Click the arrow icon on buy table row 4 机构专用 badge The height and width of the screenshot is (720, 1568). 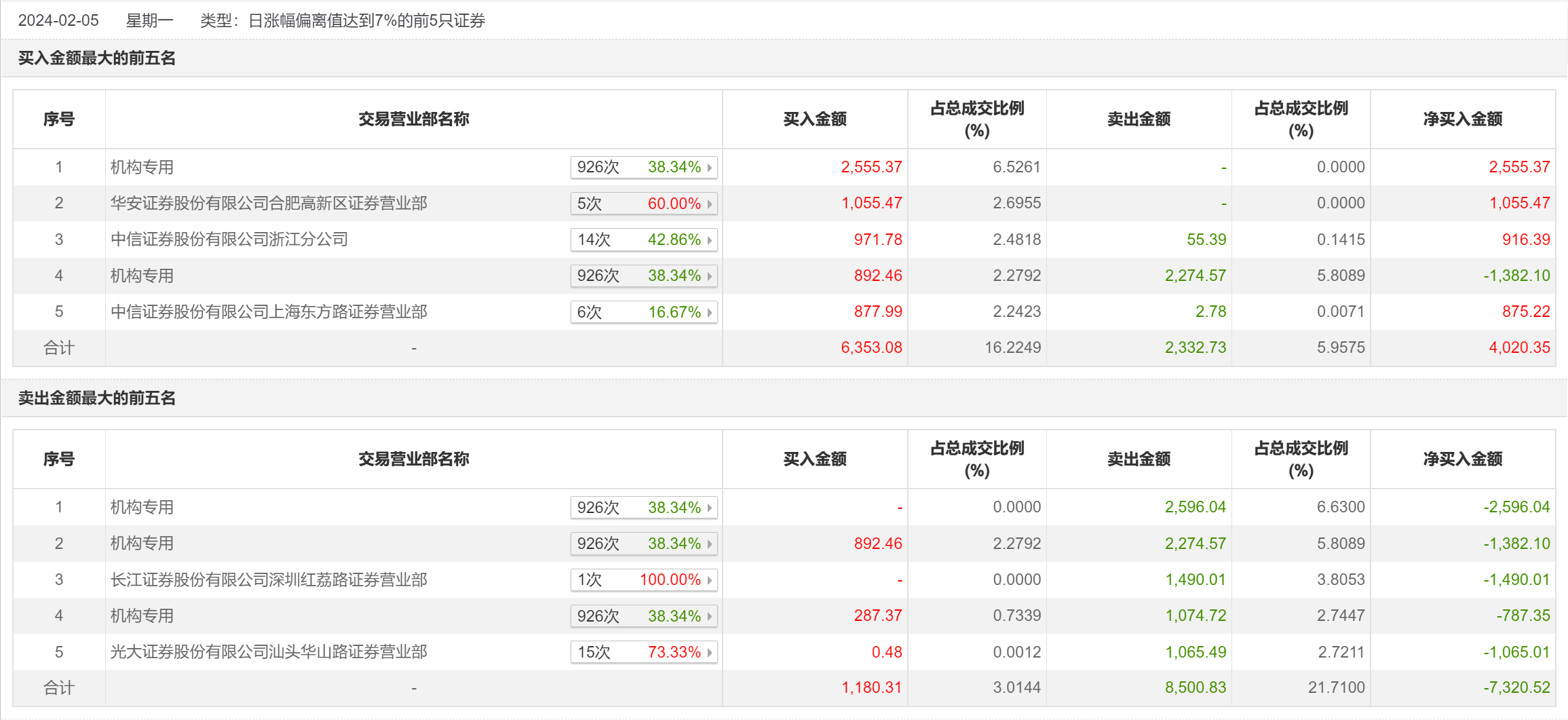tap(710, 276)
